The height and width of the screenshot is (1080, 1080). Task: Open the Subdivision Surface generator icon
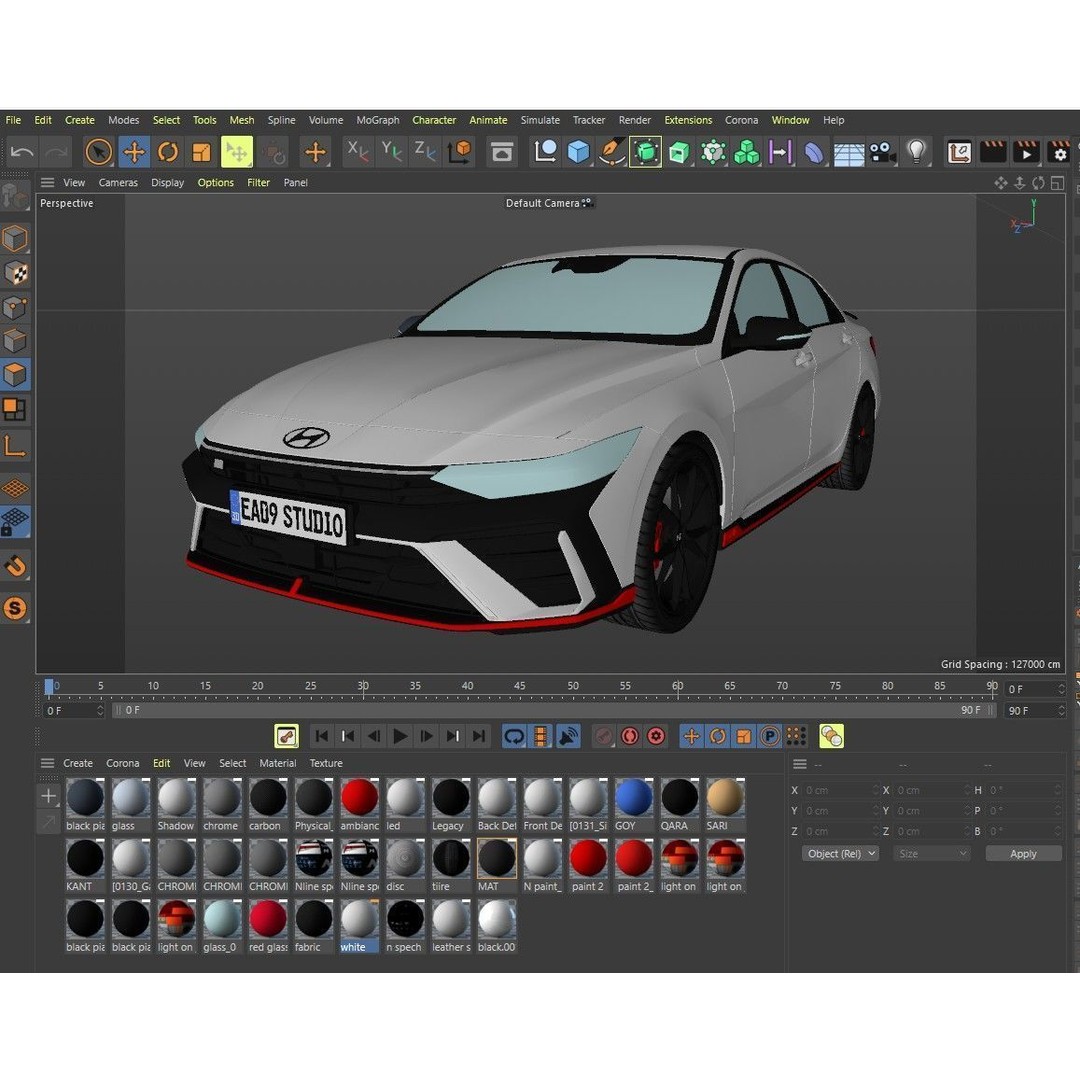click(645, 152)
